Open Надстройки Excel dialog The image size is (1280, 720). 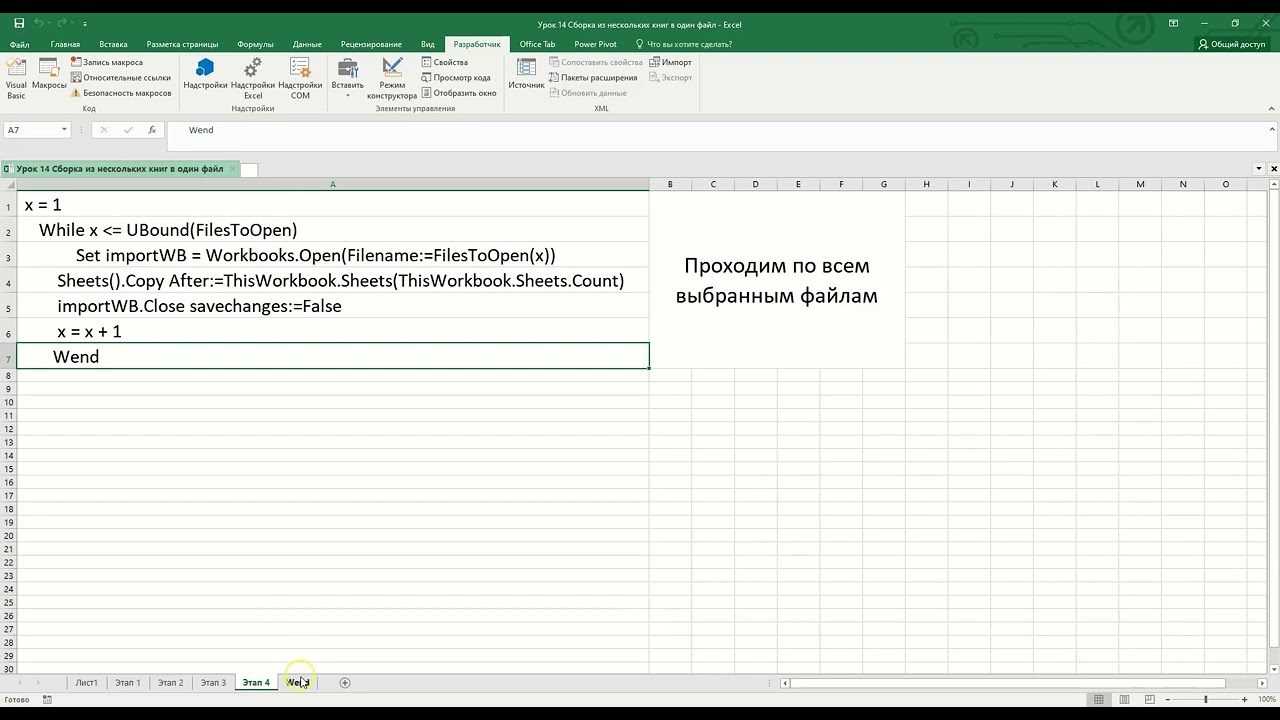tap(253, 77)
